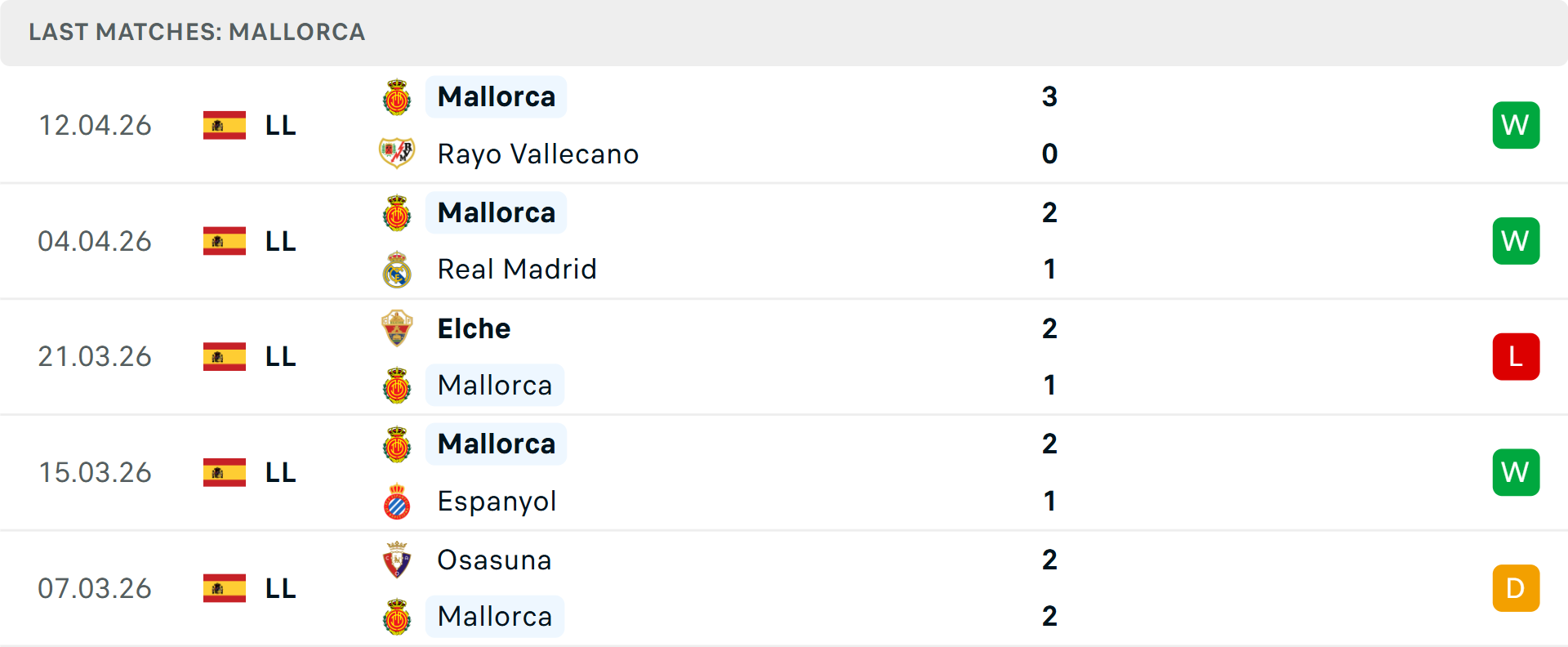Click the Espanyol club crest
Screen dimensions: 1568x647
coord(397,502)
